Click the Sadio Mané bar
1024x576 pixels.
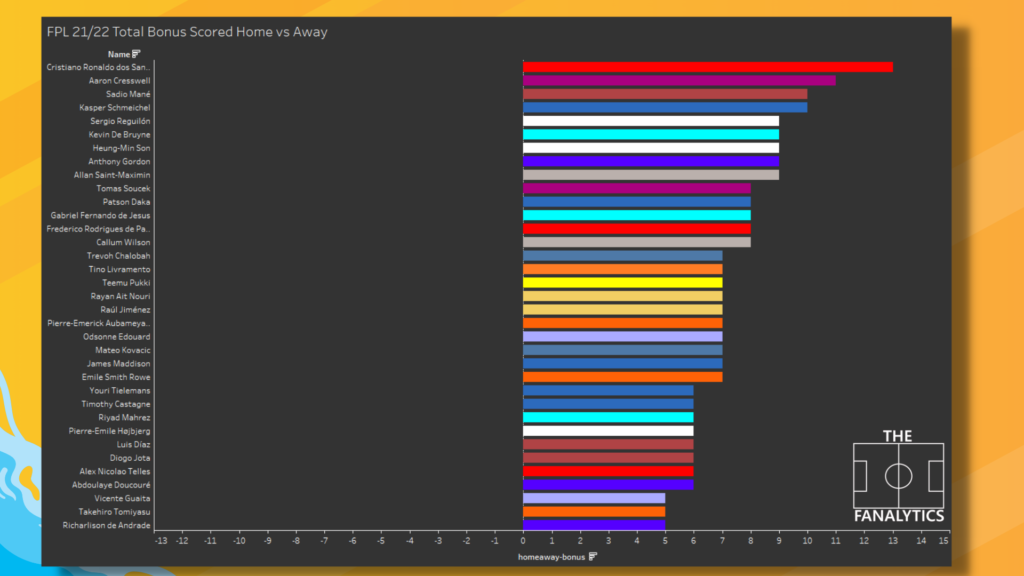pyautogui.click(x=665, y=94)
